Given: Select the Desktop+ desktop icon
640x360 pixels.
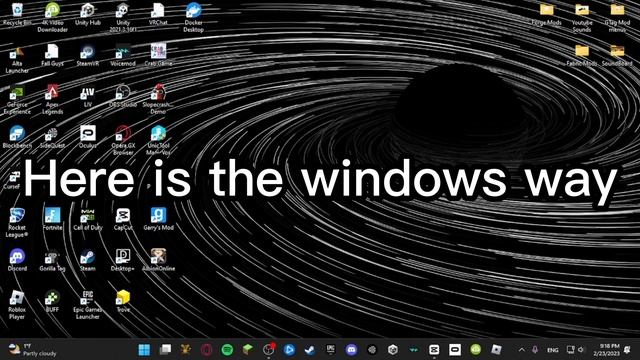Looking at the screenshot, I should 123,260.
